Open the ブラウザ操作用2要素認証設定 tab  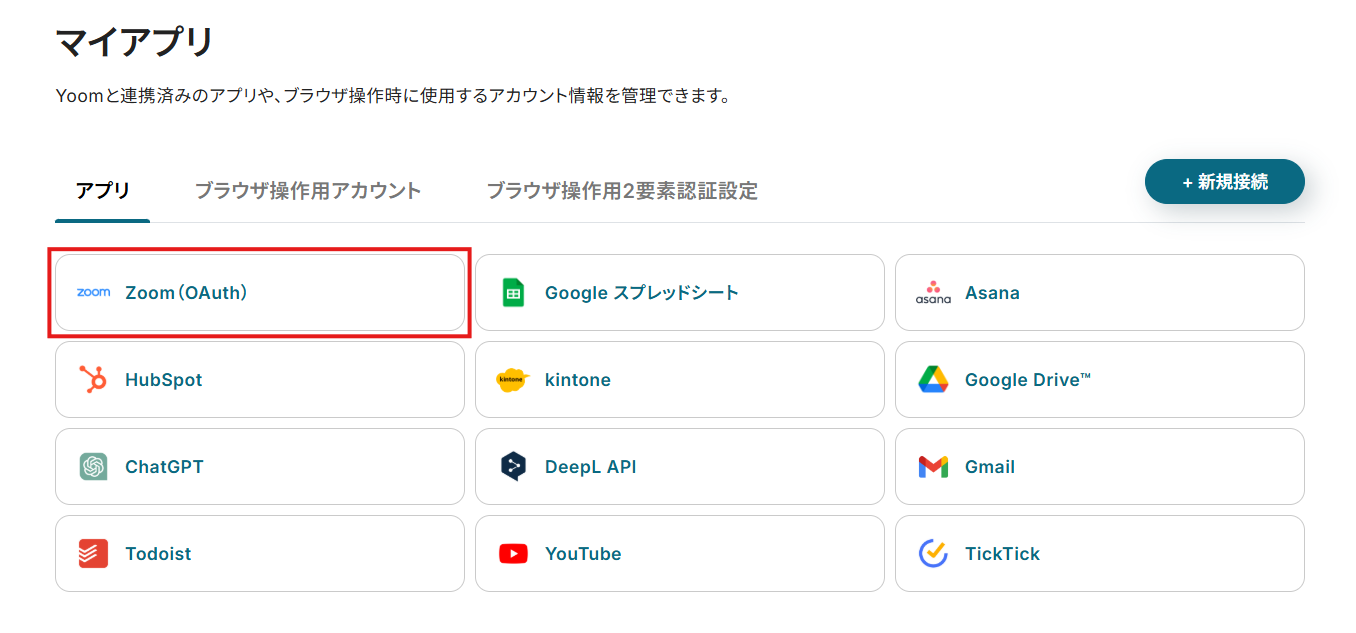click(622, 191)
